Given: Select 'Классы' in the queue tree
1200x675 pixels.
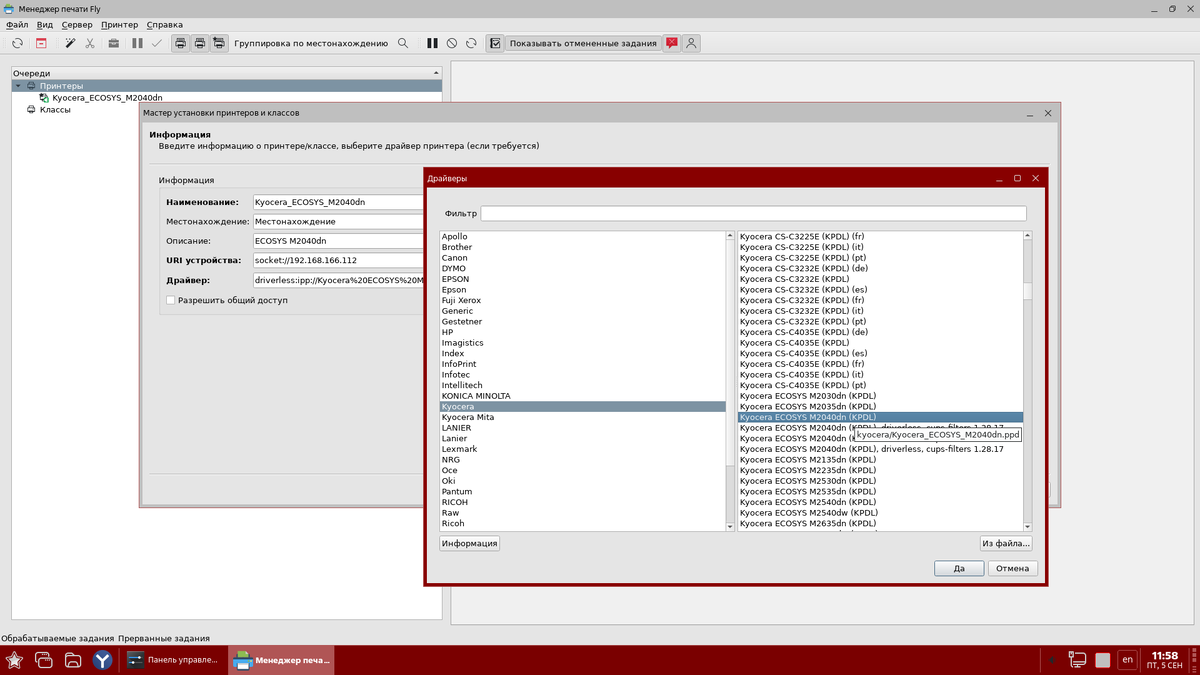Looking at the screenshot, I should (x=55, y=110).
